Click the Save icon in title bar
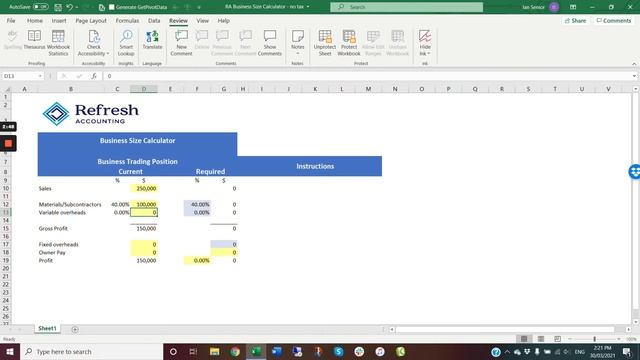Viewport: 640px width, 360px height. (58, 7)
